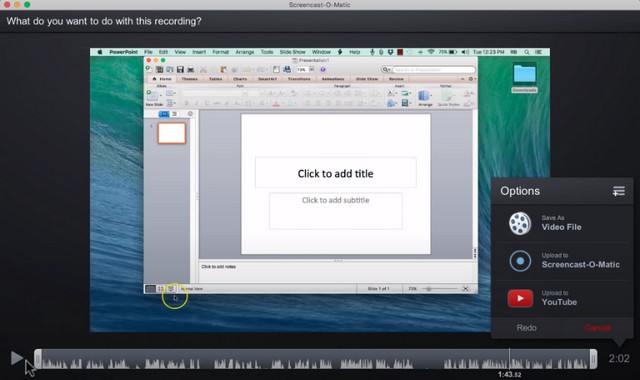
Task: Play the recorded screencast
Action: coord(17,358)
